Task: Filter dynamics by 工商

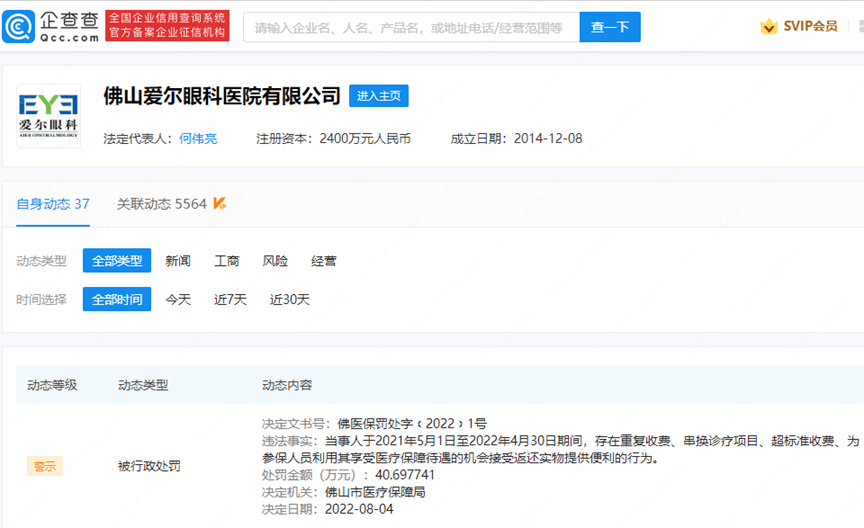Action: pos(226,261)
